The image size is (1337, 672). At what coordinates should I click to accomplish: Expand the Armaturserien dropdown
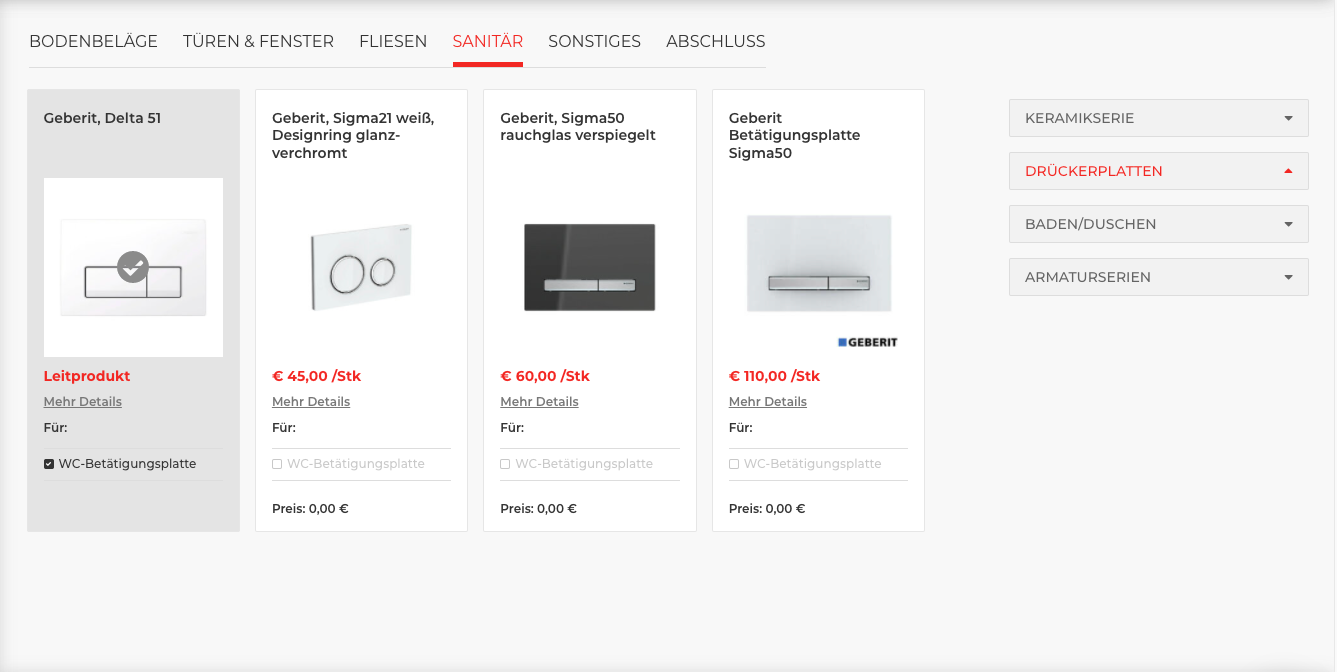(1158, 277)
